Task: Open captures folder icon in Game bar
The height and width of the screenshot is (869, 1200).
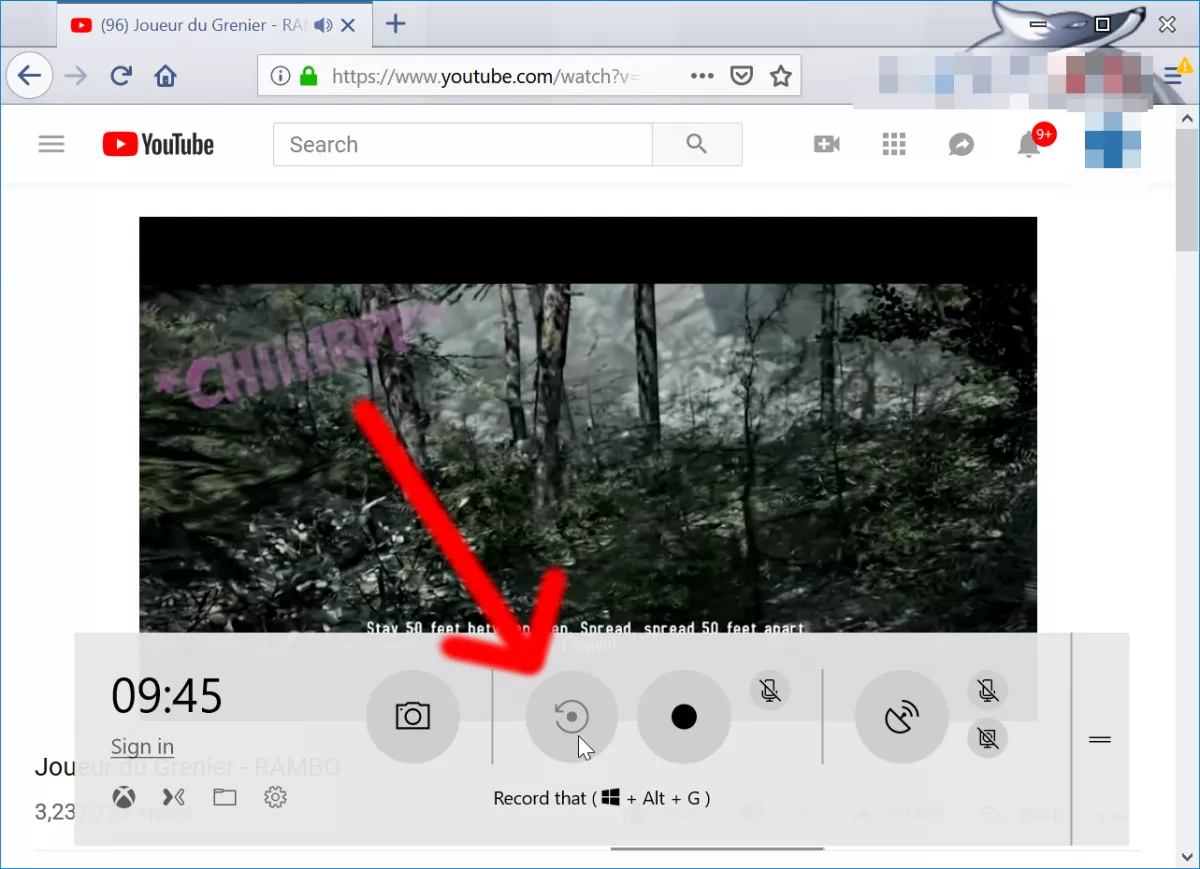Action: 225,797
